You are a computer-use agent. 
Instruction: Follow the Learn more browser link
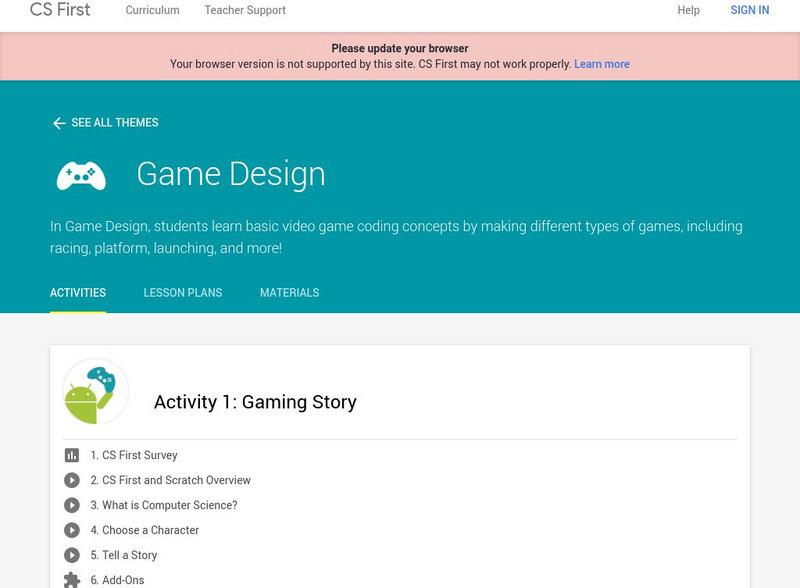pos(602,64)
